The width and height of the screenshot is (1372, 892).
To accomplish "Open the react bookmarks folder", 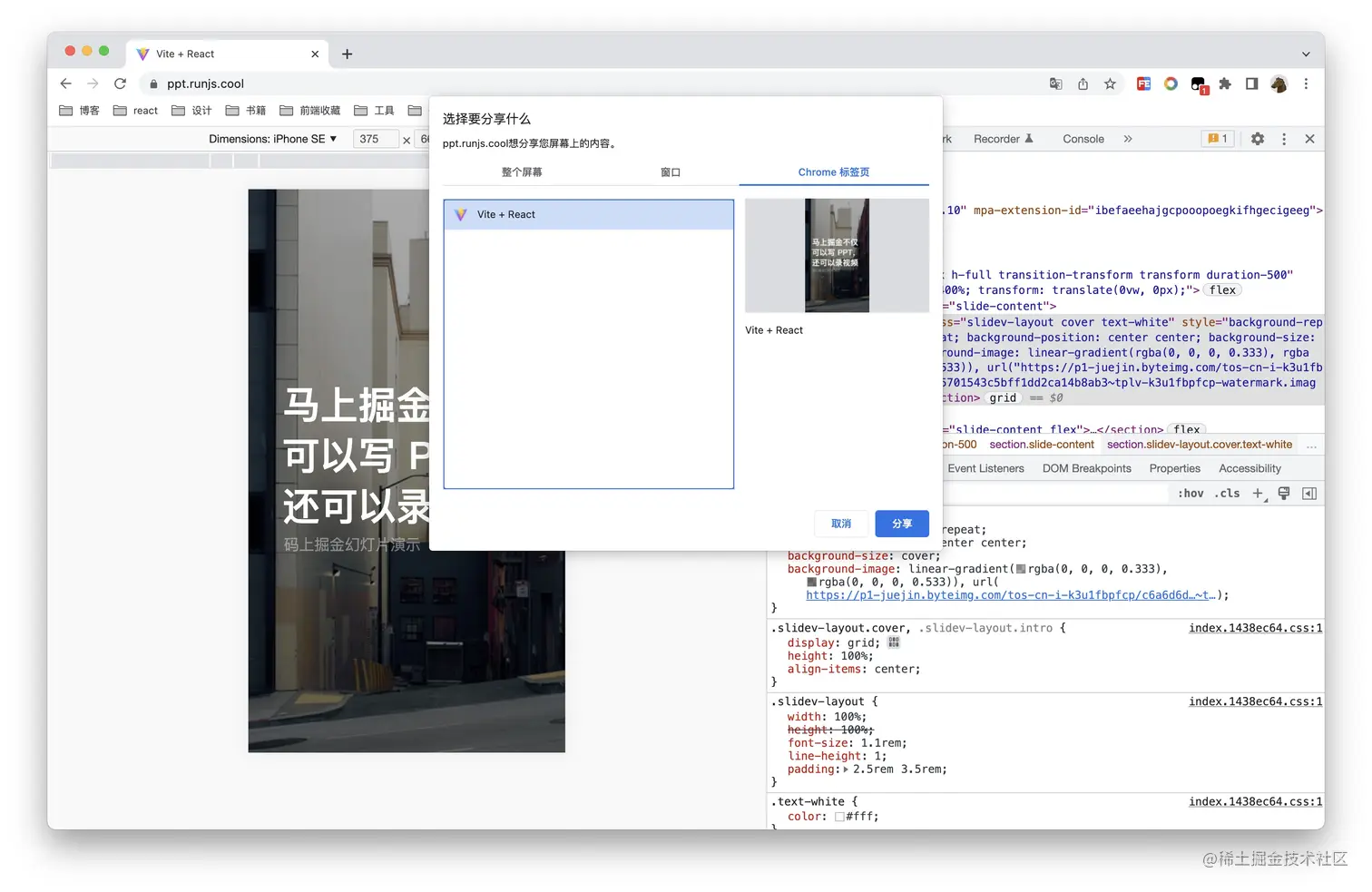I will [x=135, y=111].
